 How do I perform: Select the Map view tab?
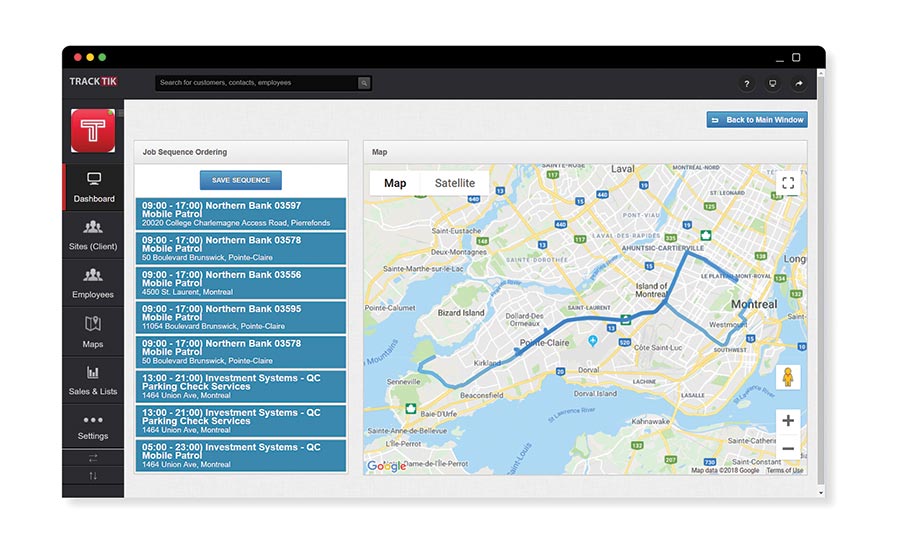(395, 183)
